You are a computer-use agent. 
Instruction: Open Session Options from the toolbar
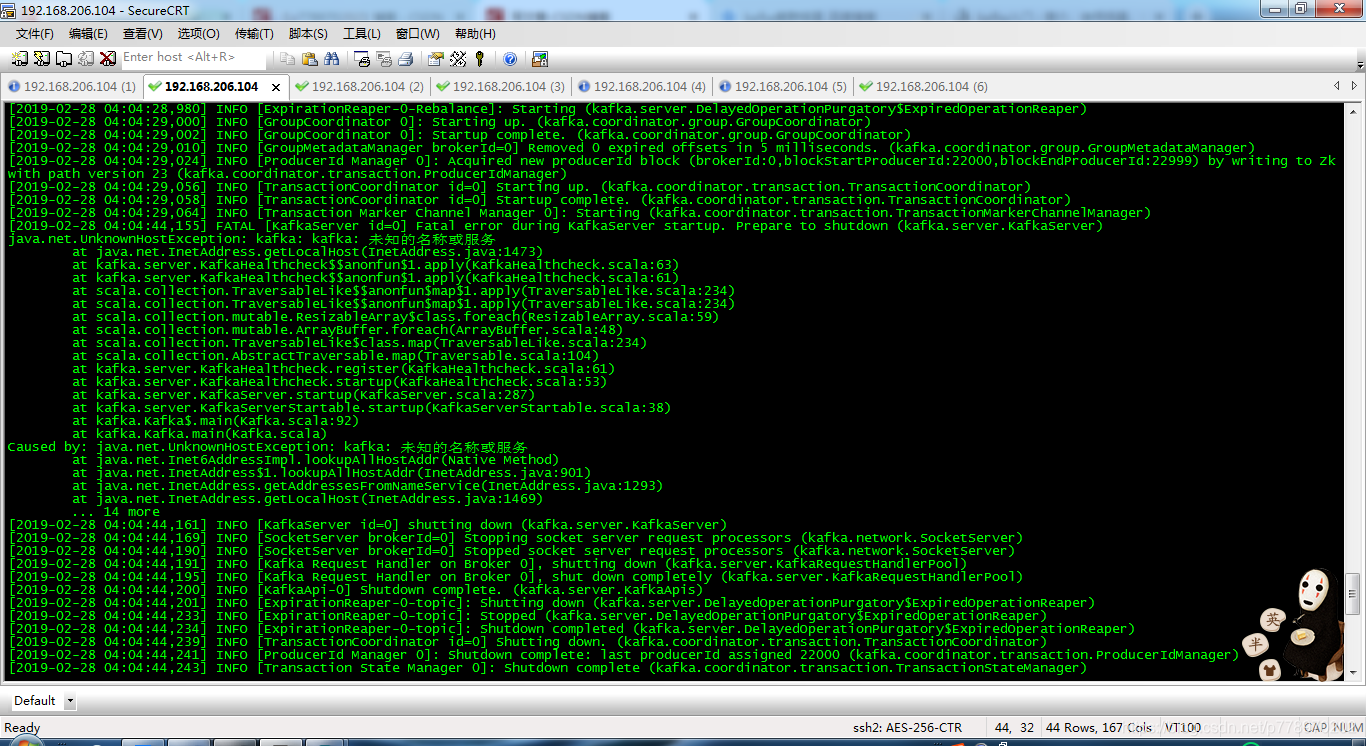(x=436, y=58)
